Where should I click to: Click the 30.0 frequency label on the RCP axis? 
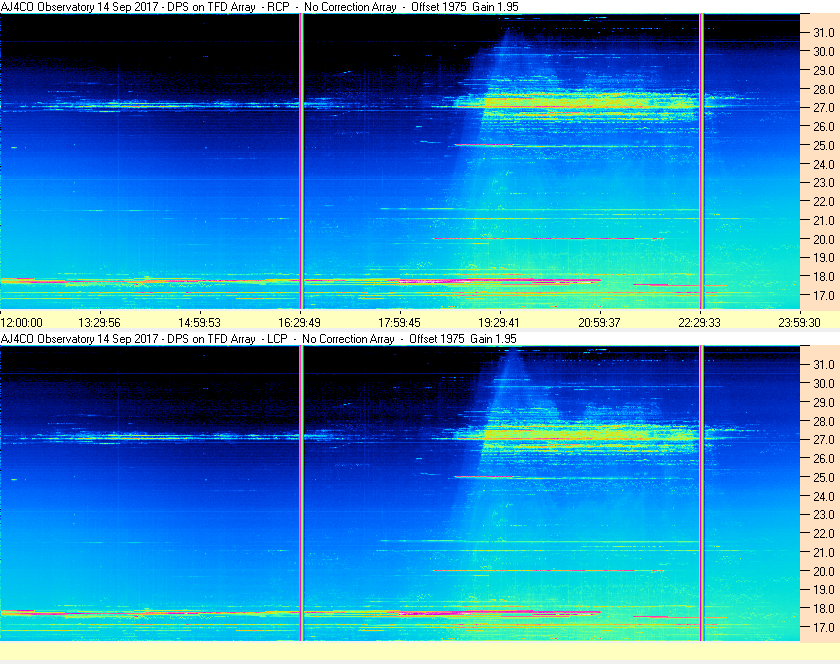tap(824, 51)
